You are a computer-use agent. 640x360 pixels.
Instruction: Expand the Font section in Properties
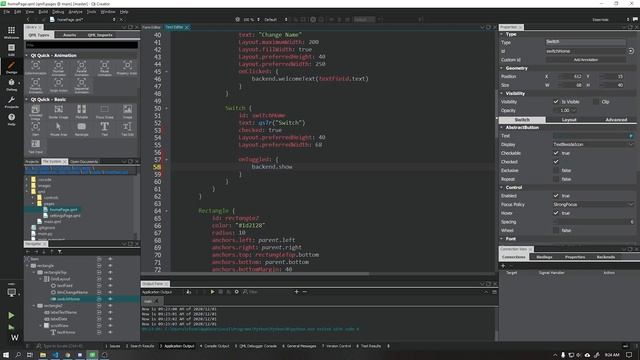tap(502, 239)
